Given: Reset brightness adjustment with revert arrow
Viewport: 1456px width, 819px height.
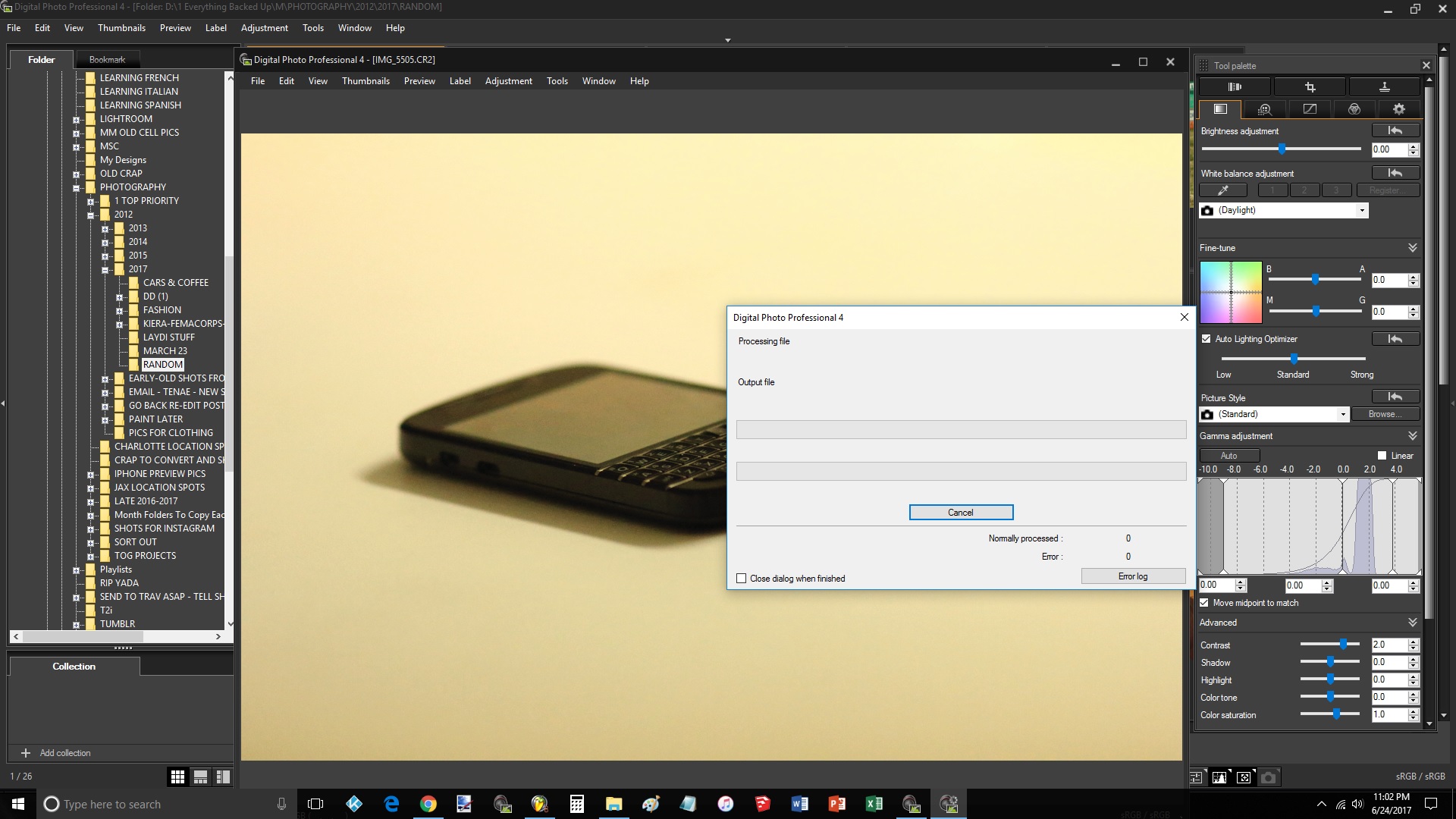Looking at the screenshot, I should pyautogui.click(x=1395, y=130).
